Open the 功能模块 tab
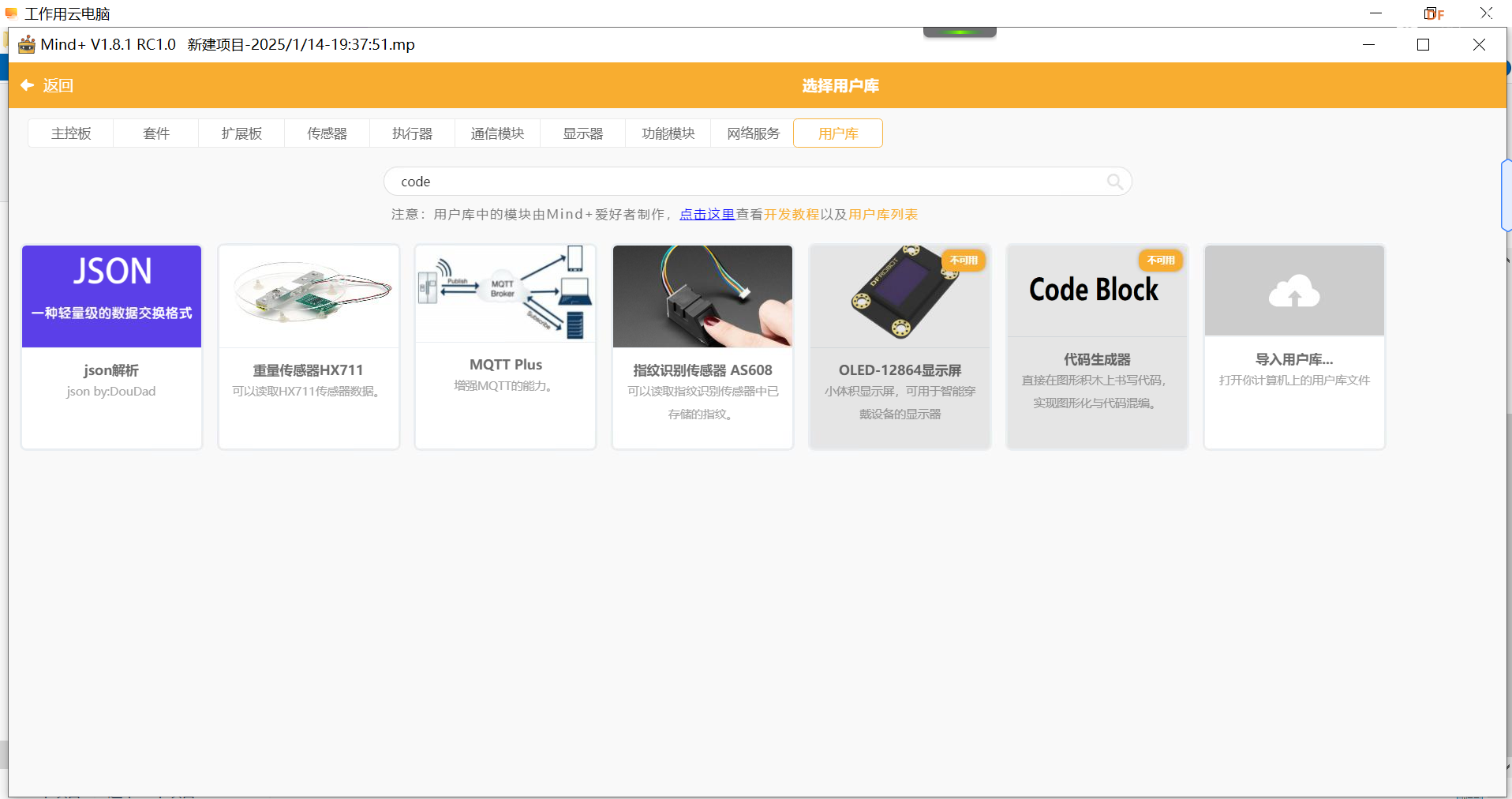 point(668,133)
